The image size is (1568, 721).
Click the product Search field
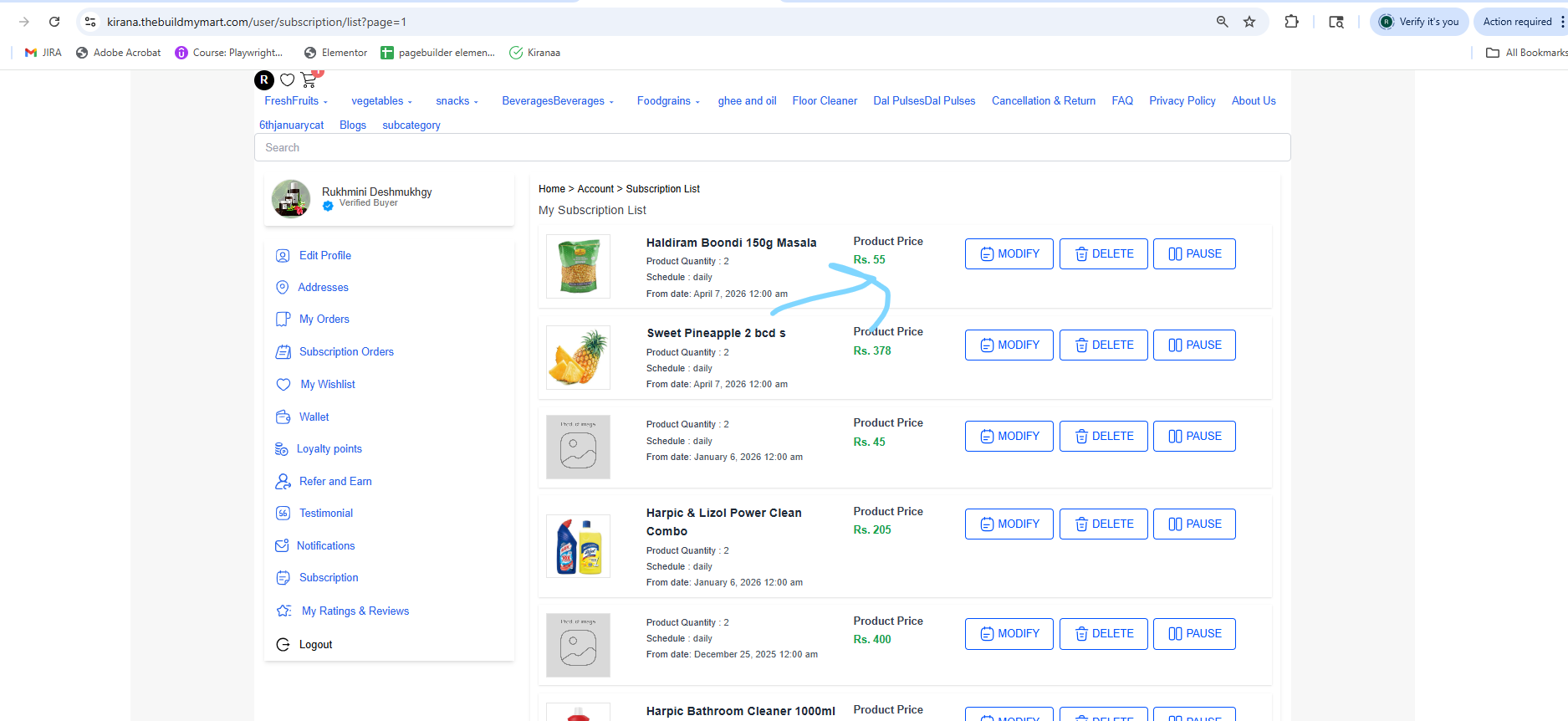[772, 147]
